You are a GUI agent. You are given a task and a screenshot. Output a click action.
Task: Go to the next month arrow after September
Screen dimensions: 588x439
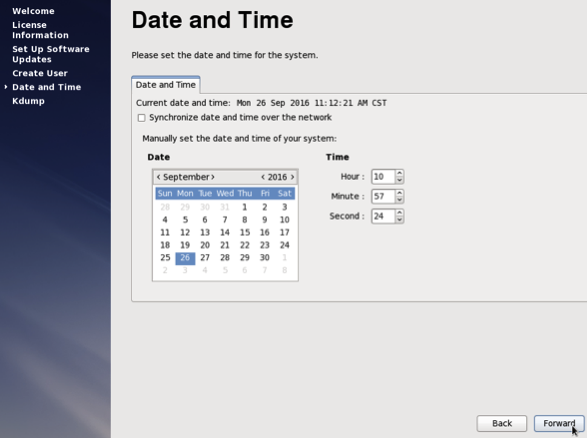(213, 177)
